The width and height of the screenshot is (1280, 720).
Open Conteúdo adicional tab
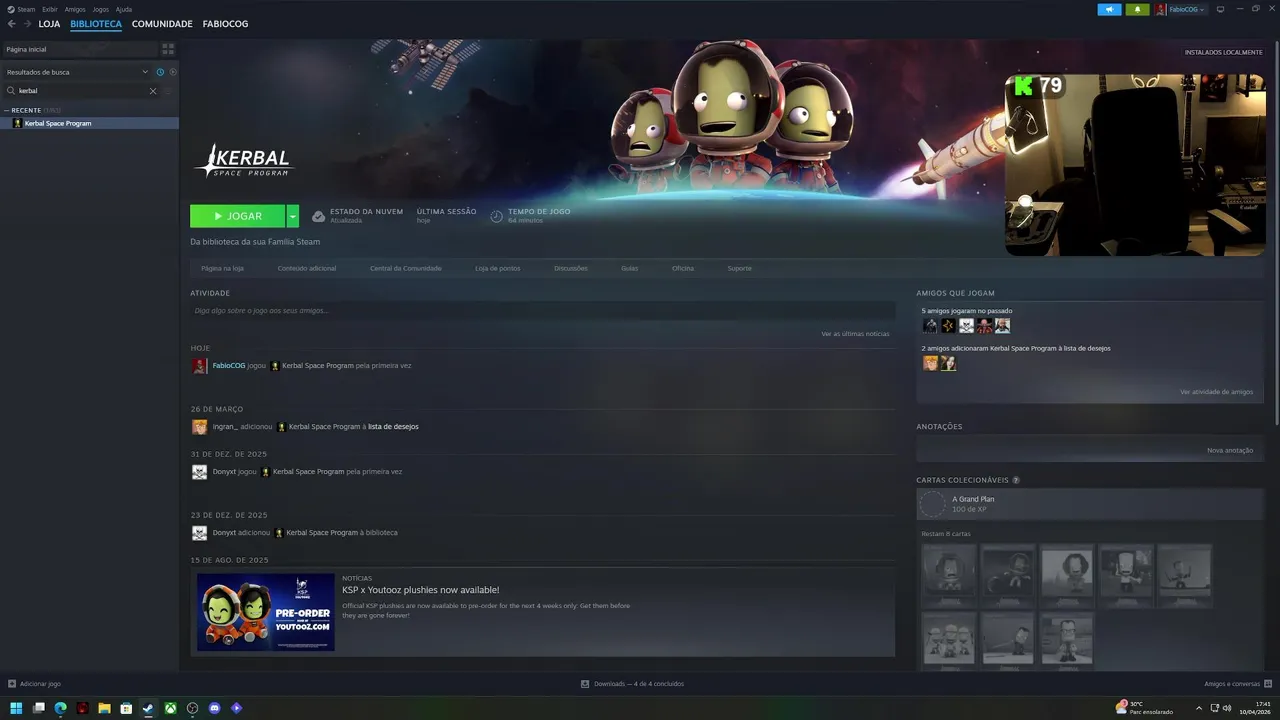[x=307, y=268]
